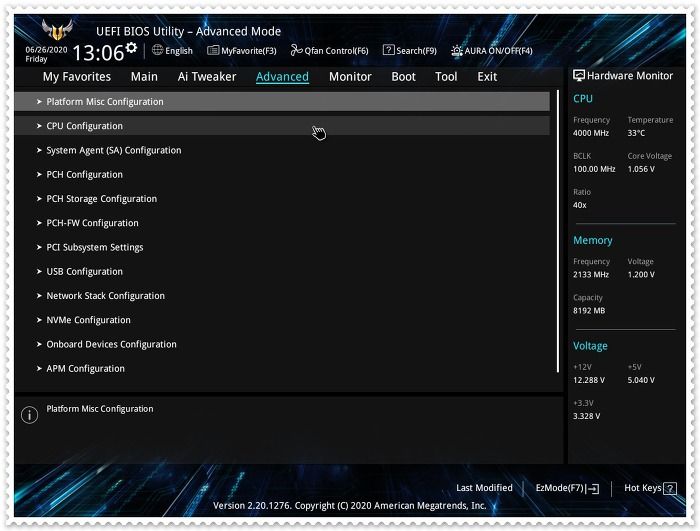Open the My Favorites tab

coord(77,77)
